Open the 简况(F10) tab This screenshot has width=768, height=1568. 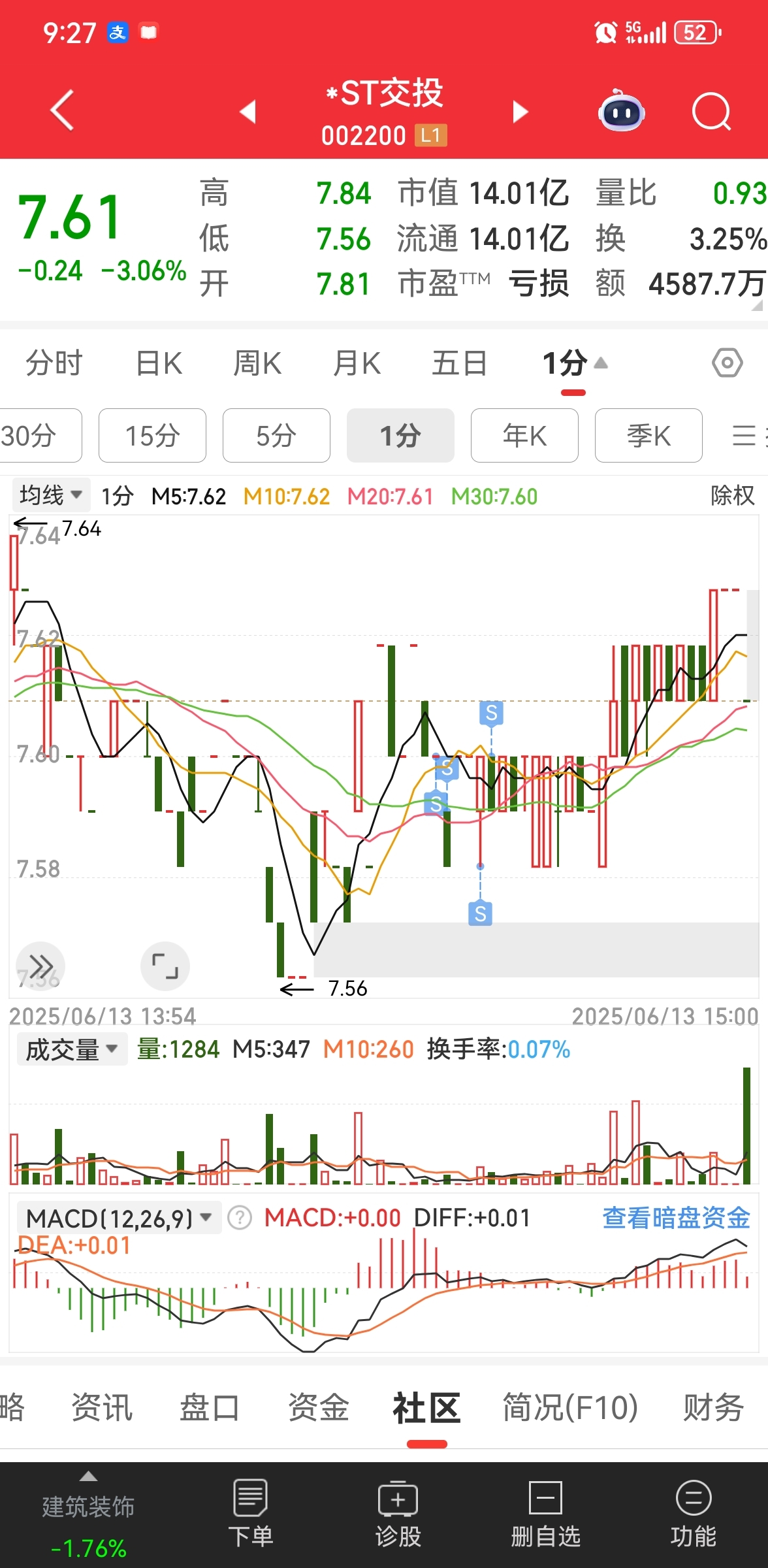click(x=570, y=1407)
